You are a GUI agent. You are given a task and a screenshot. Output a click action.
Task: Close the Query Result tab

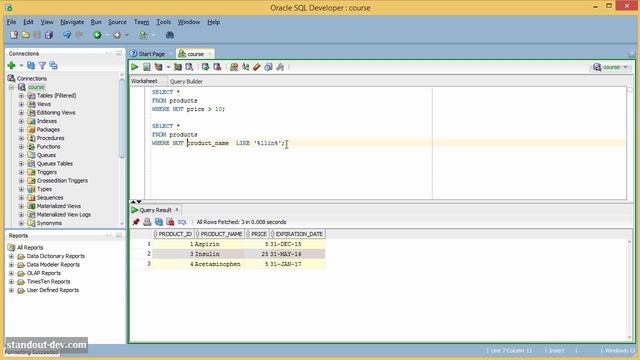click(177, 210)
